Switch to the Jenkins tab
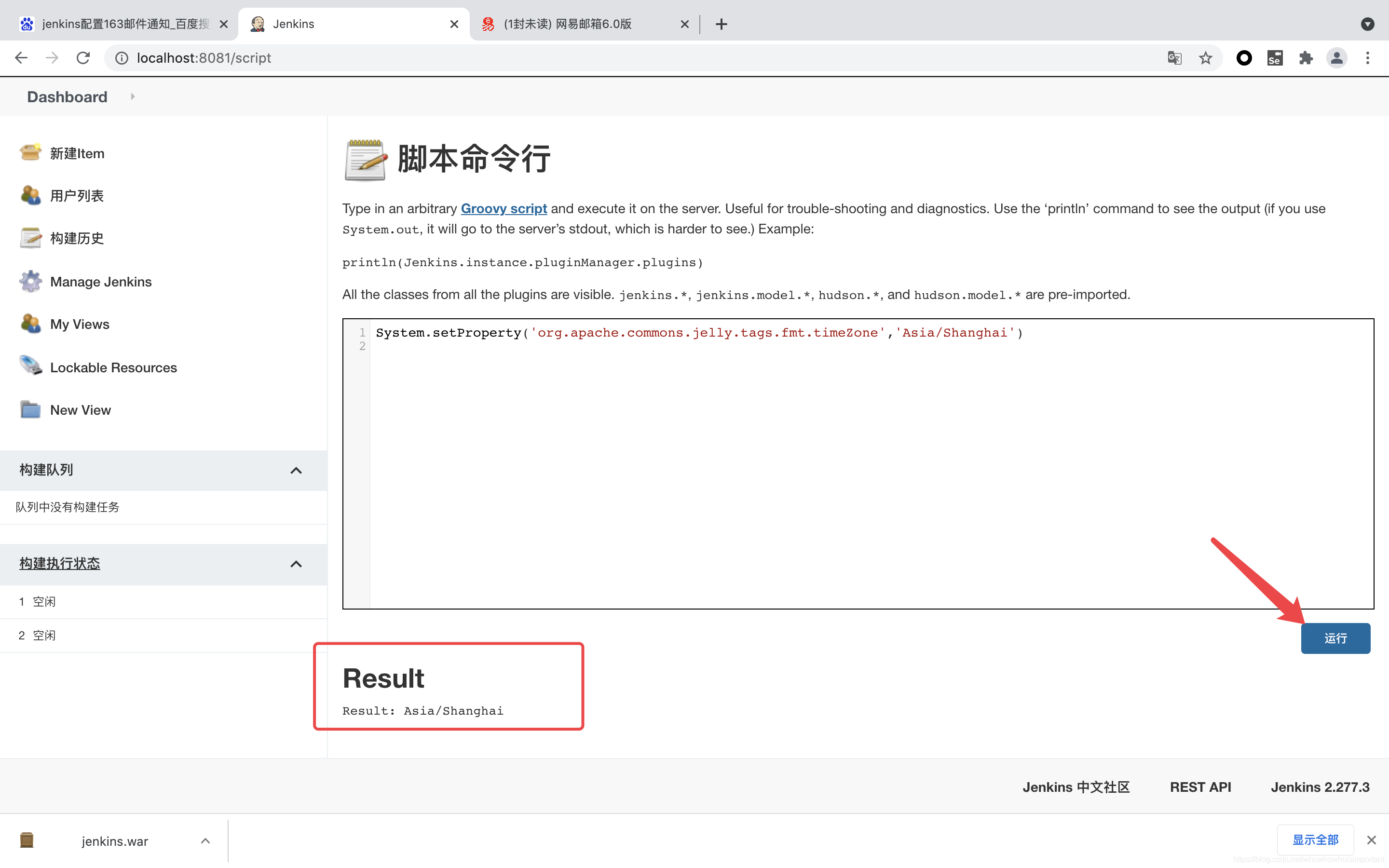Image resolution: width=1389 pixels, height=868 pixels. (x=353, y=24)
